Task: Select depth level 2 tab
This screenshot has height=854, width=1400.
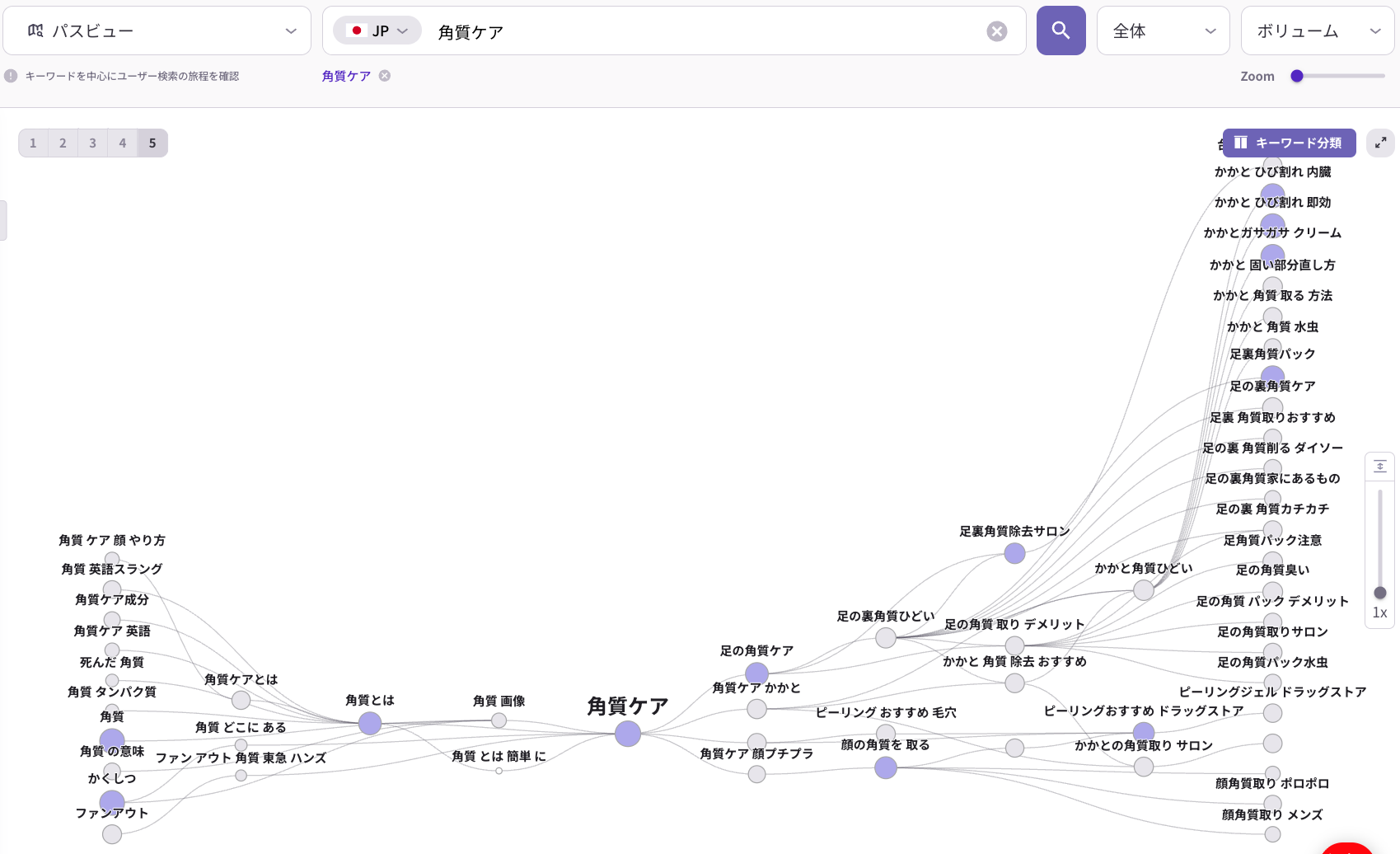Action: [63, 143]
